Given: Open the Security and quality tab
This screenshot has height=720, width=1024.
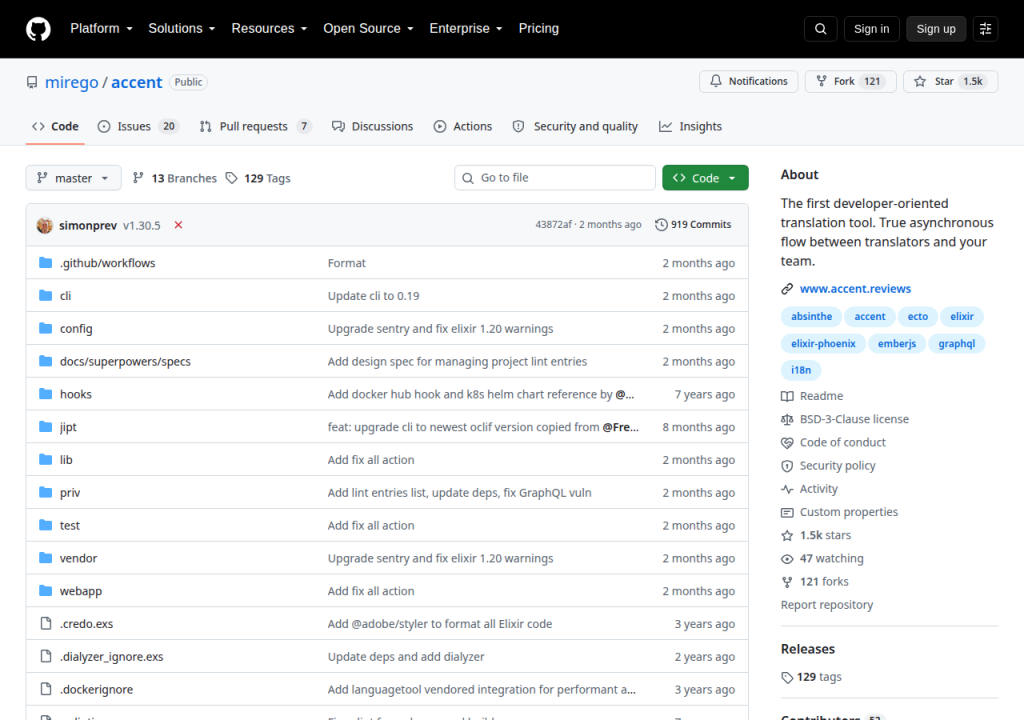Looking at the screenshot, I should pyautogui.click(x=575, y=127).
